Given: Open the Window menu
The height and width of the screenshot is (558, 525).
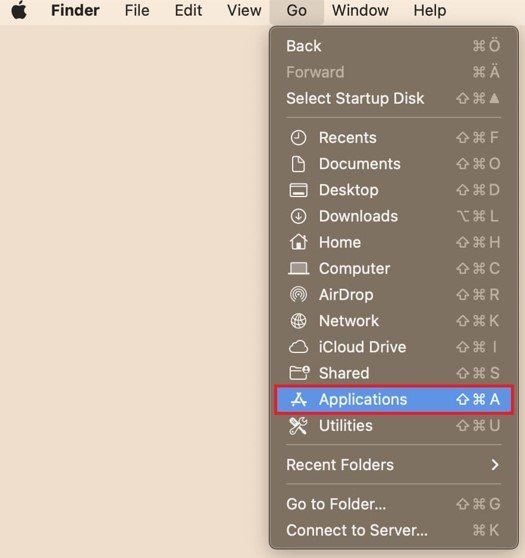Looking at the screenshot, I should [360, 10].
